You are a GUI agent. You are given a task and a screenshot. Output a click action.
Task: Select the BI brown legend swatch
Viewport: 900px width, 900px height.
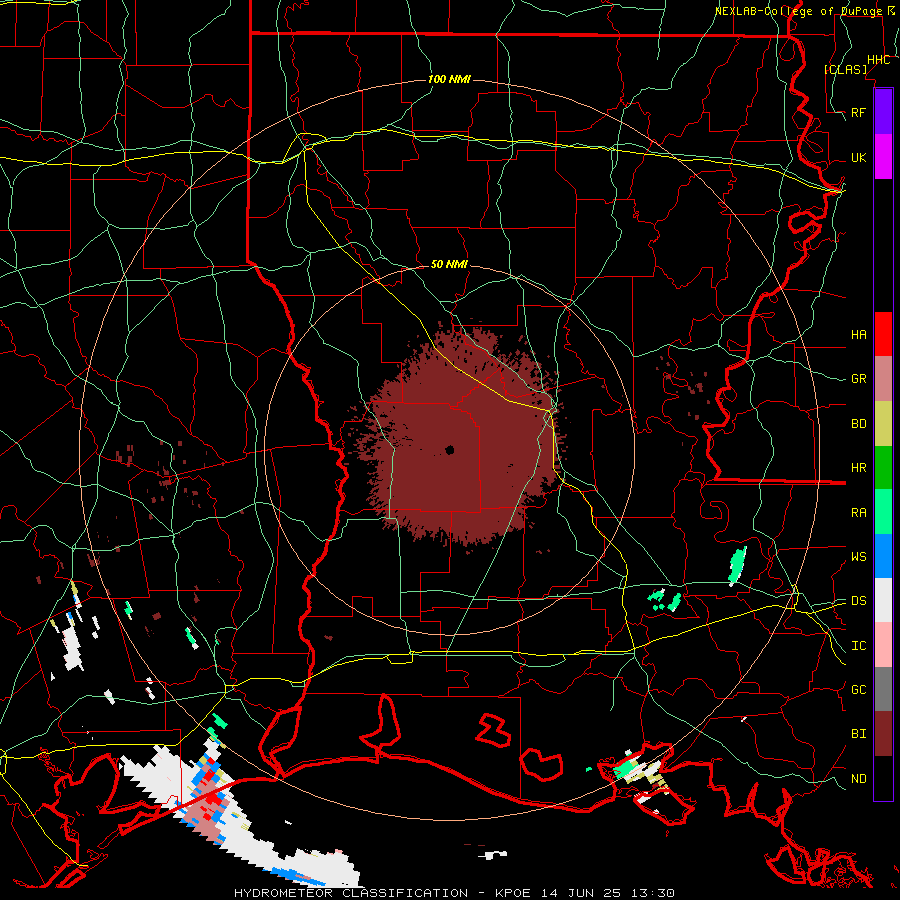(x=883, y=734)
